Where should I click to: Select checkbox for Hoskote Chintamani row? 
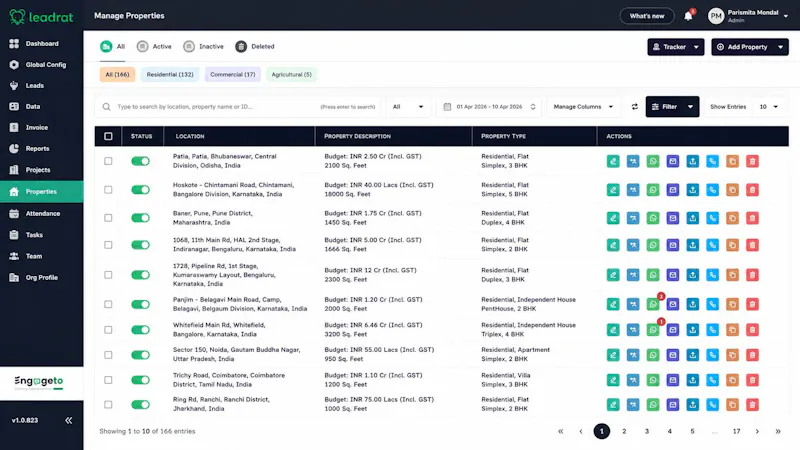click(x=108, y=190)
